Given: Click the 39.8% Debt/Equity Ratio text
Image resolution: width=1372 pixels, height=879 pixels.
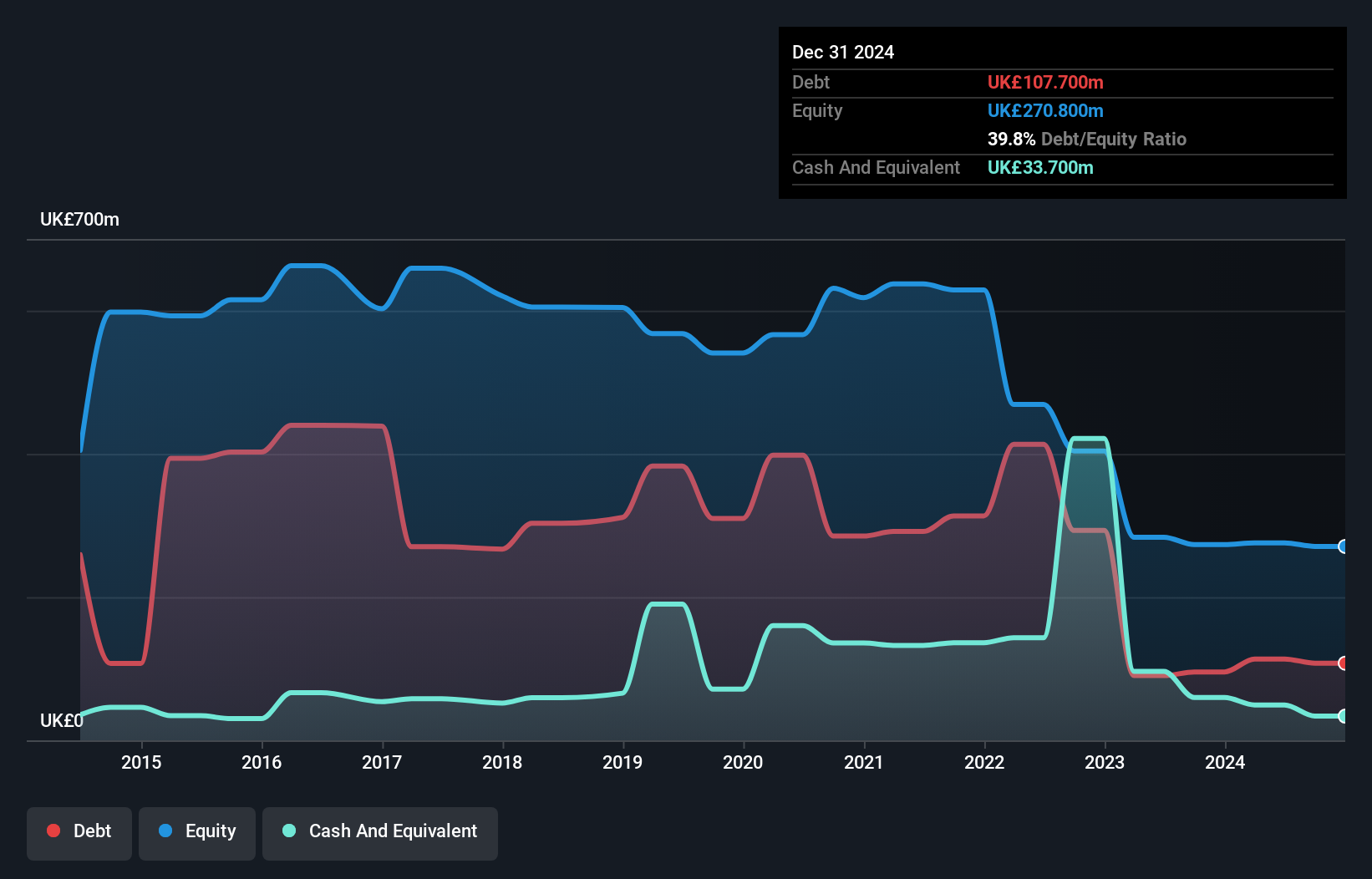Looking at the screenshot, I should point(1087,139).
